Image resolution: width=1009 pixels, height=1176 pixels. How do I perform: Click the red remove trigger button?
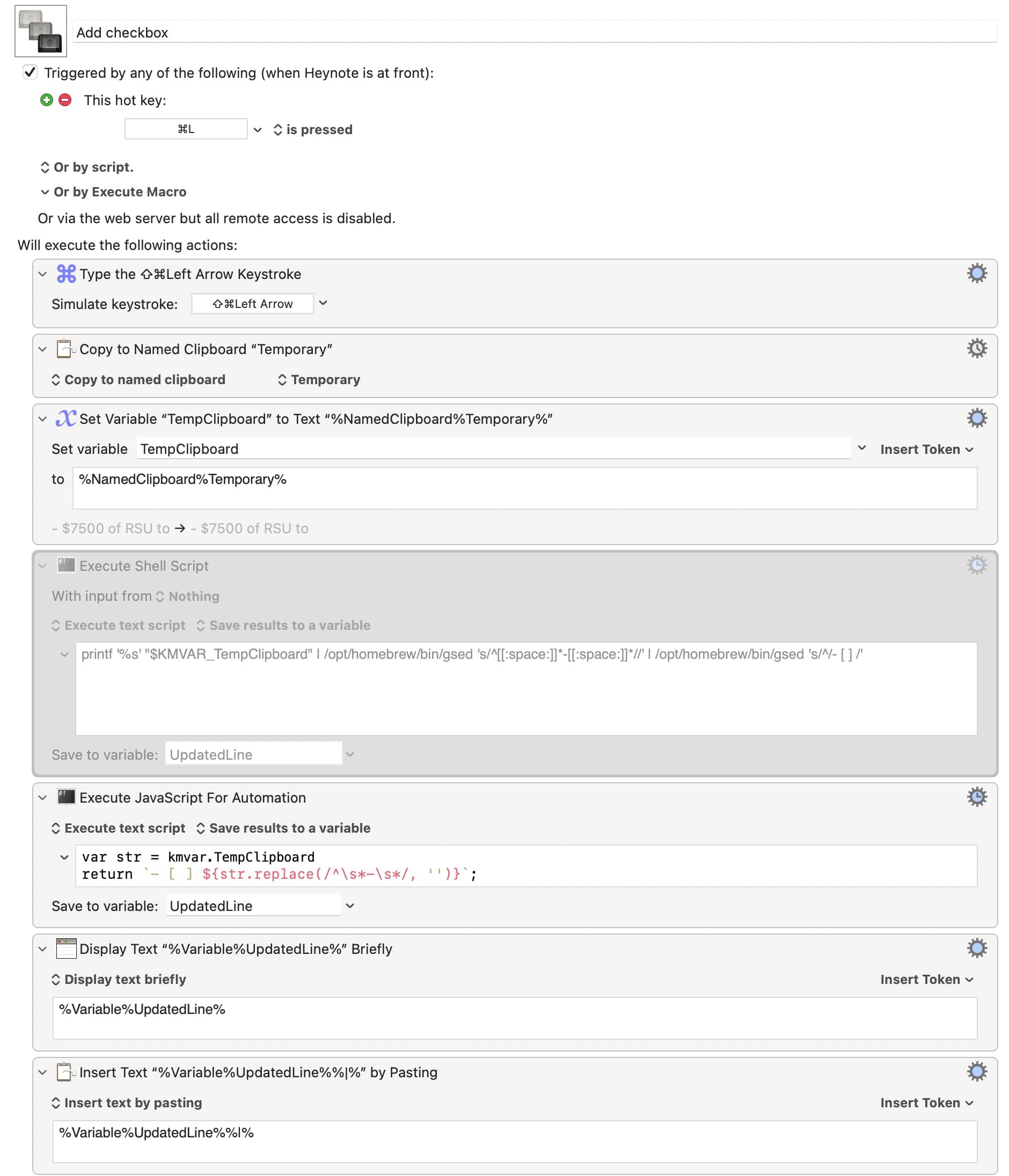tap(65, 100)
